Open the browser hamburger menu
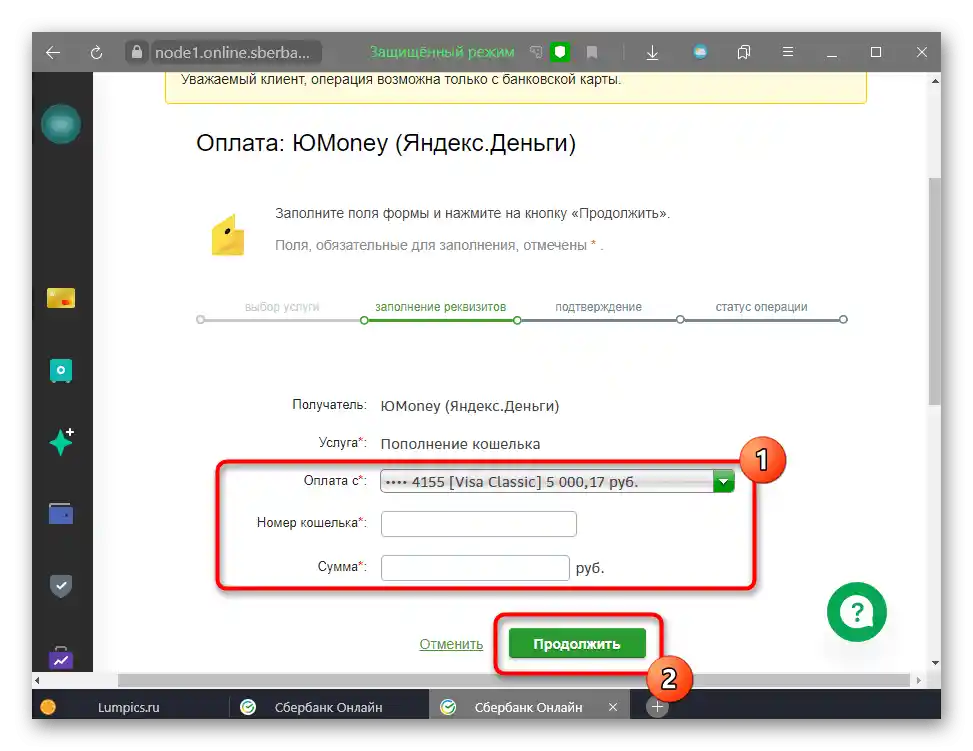 pyautogui.click(x=788, y=52)
